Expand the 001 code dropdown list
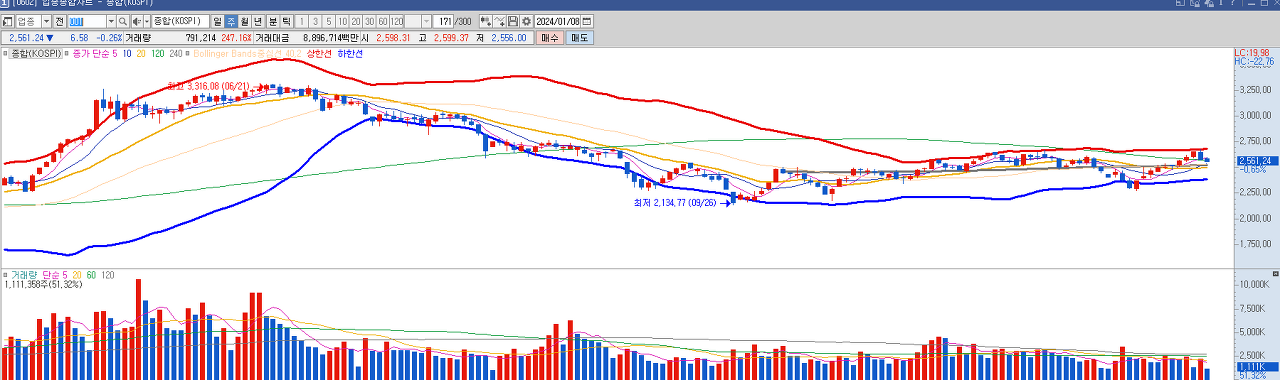 pyautogui.click(x=111, y=21)
